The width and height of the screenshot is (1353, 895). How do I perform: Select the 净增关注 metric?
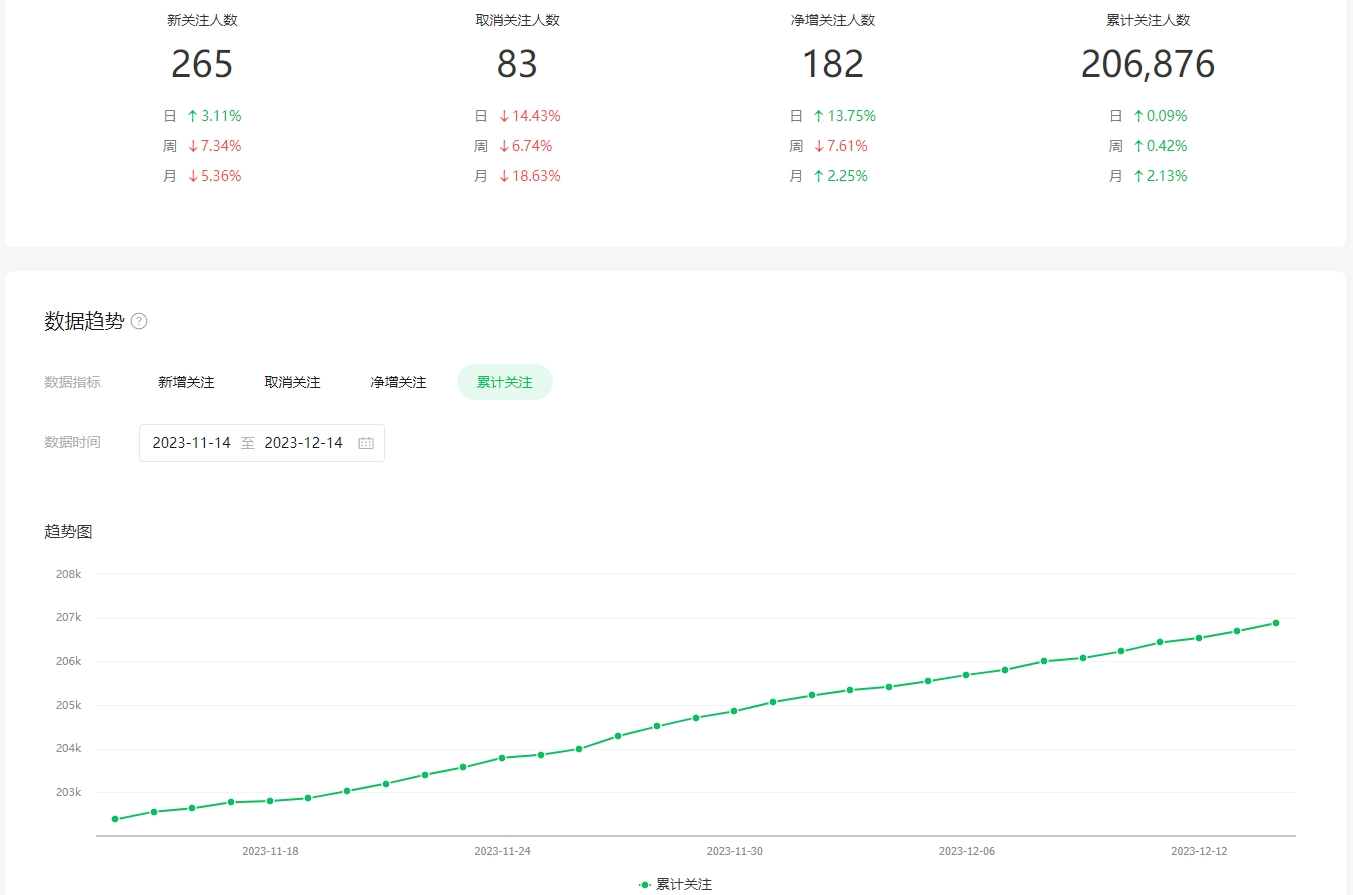(398, 382)
